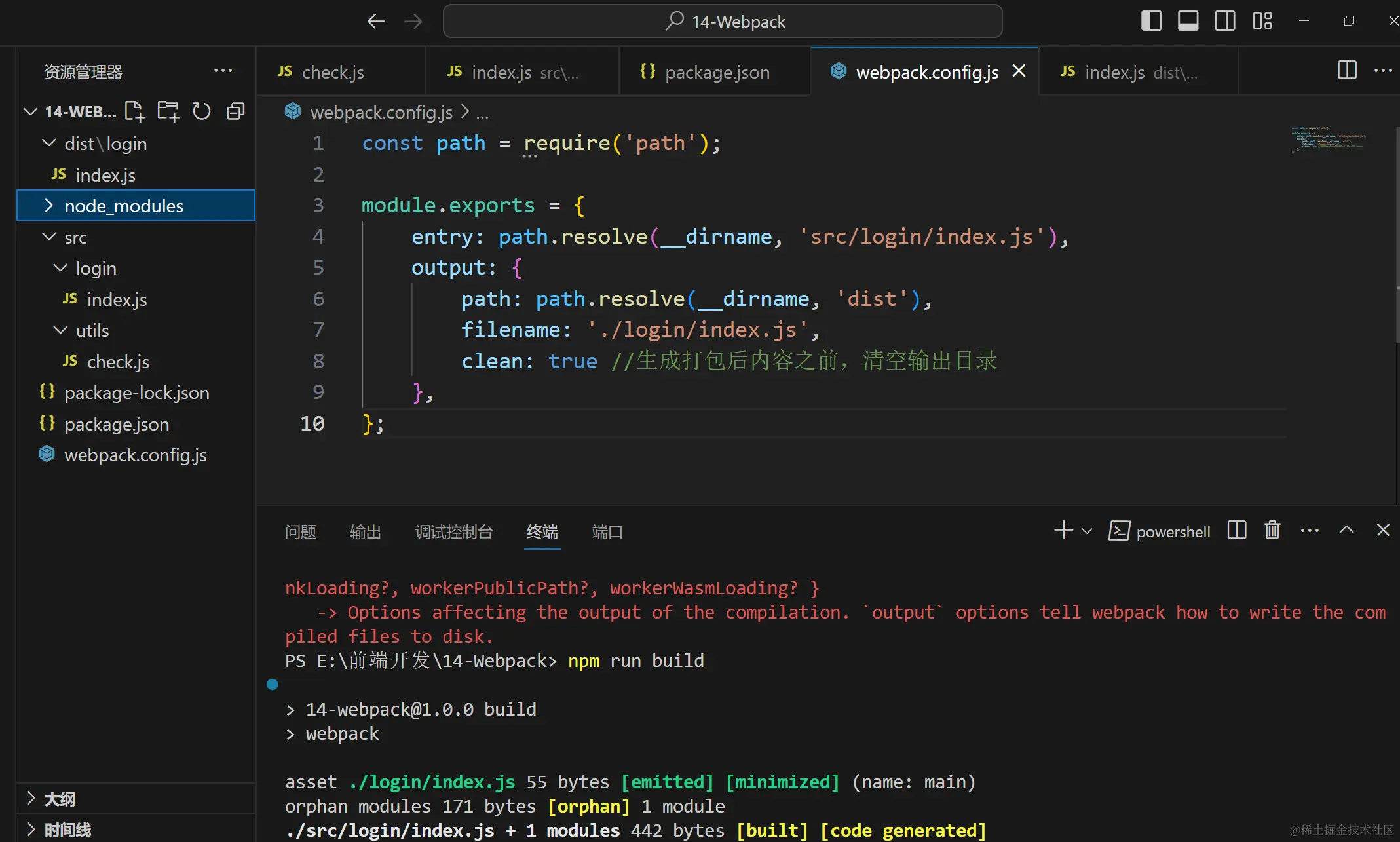Expand the 时间线 timeline section
1400x842 pixels.
click(x=136, y=830)
